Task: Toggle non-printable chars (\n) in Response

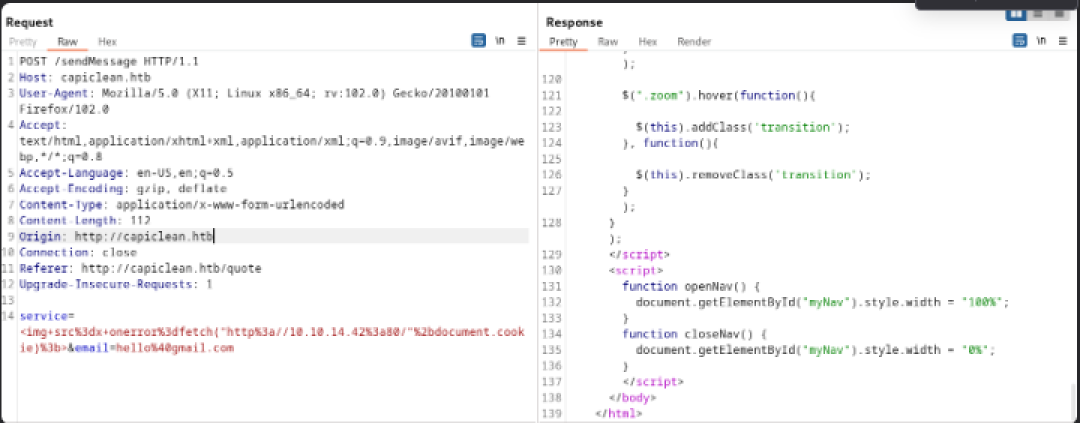Action: pos(1041,42)
